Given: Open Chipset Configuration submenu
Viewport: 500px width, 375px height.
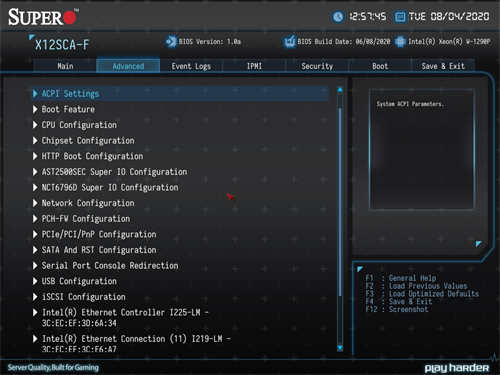Looking at the screenshot, I should (180, 140).
